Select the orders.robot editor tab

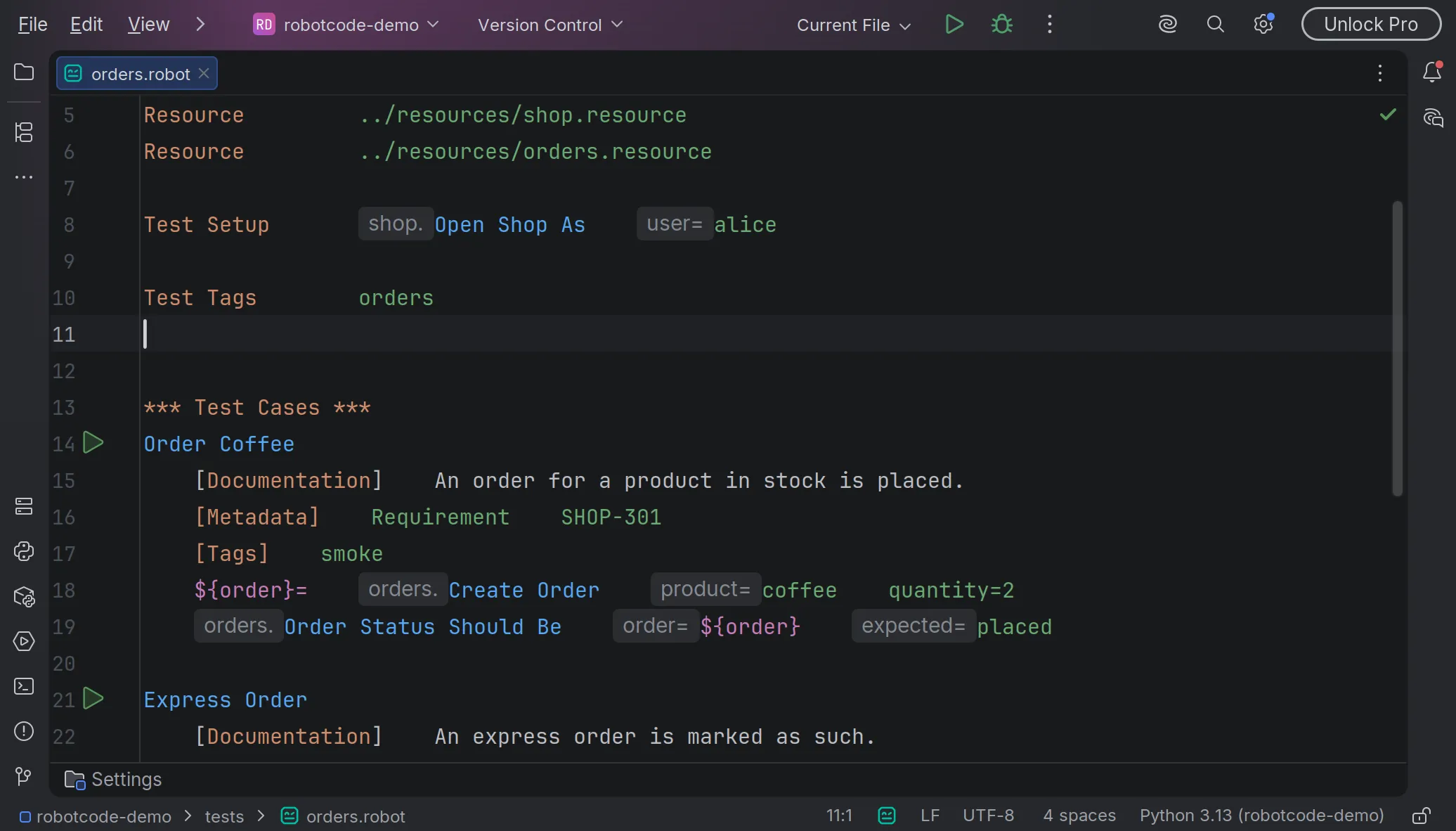click(x=136, y=73)
